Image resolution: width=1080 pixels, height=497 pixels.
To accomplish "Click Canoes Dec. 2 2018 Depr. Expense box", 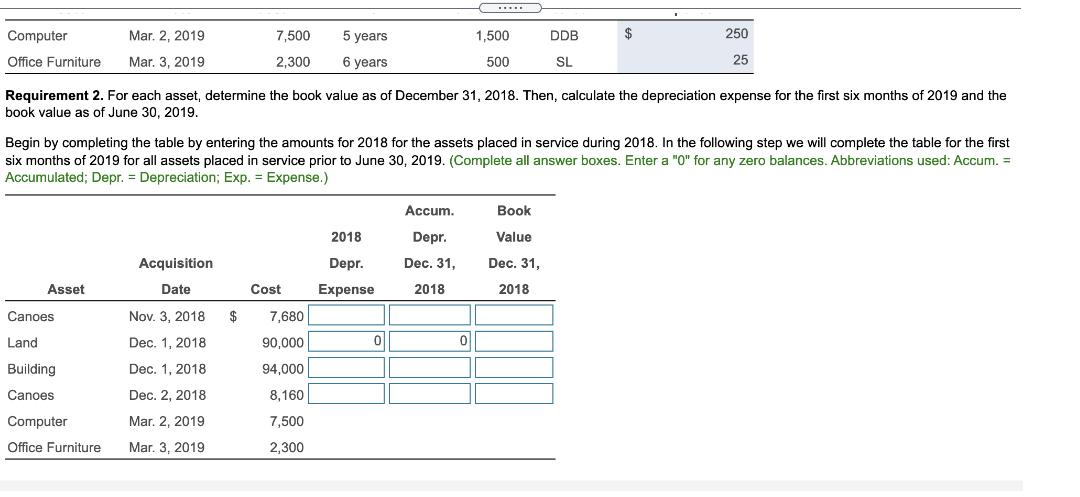I will (x=346, y=394).
